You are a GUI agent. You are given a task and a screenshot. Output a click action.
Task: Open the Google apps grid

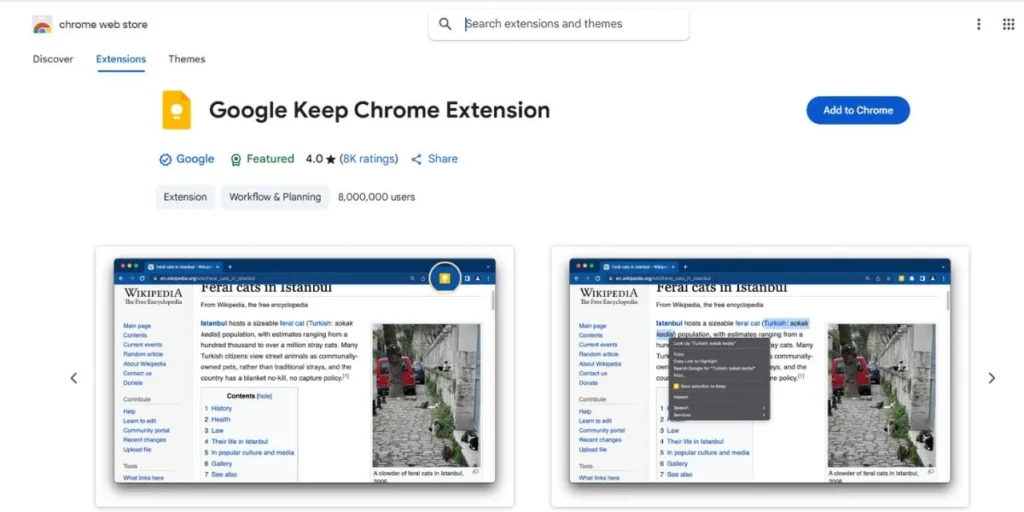[x=1008, y=24]
